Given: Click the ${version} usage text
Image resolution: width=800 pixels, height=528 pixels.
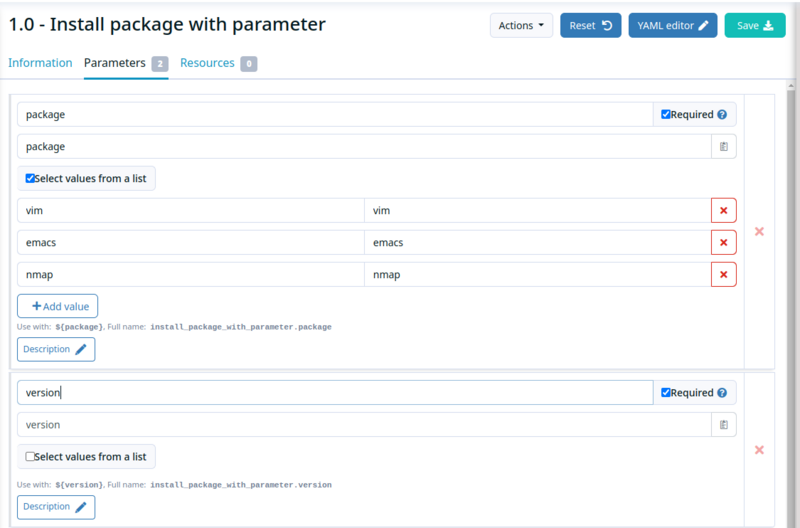Looking at the screenshot, I should point(79,485).
